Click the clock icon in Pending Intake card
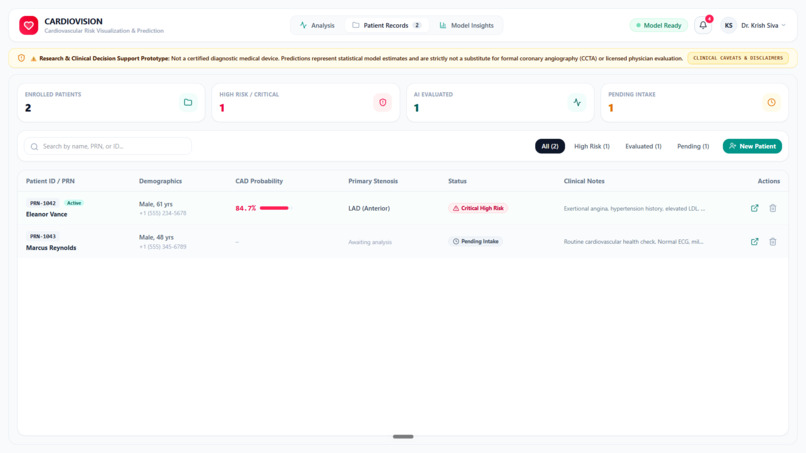 (x=772, y=102)
